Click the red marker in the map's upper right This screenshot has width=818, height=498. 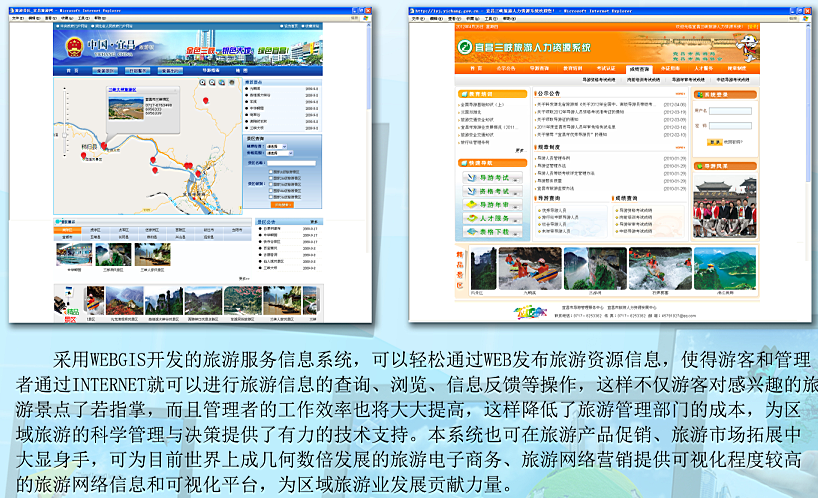pyautogui.click(x=204, y=101)
